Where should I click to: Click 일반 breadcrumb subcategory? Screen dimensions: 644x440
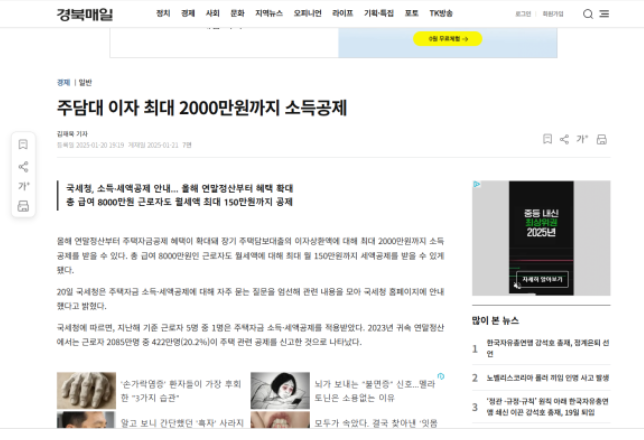click(85, 83)
